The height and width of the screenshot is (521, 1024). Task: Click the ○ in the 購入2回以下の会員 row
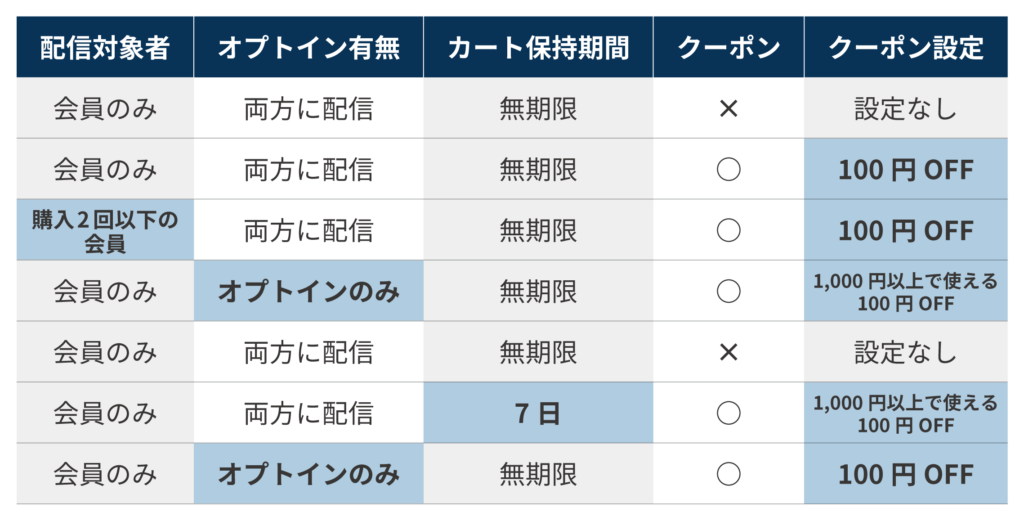[728, 230]
